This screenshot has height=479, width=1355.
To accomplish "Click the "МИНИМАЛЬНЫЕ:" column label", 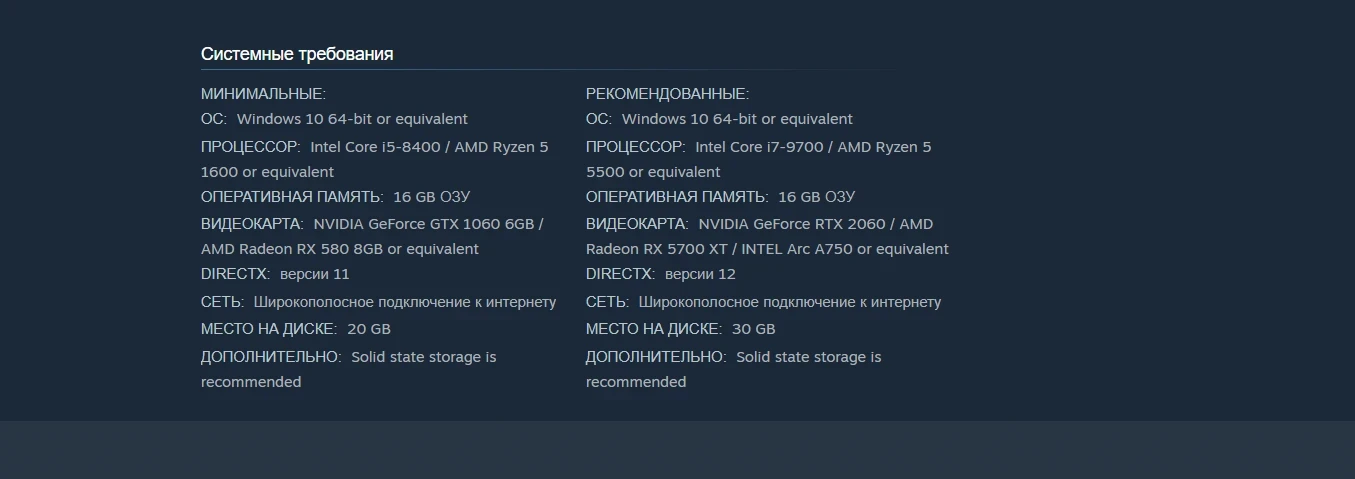I will pos(263,94).
